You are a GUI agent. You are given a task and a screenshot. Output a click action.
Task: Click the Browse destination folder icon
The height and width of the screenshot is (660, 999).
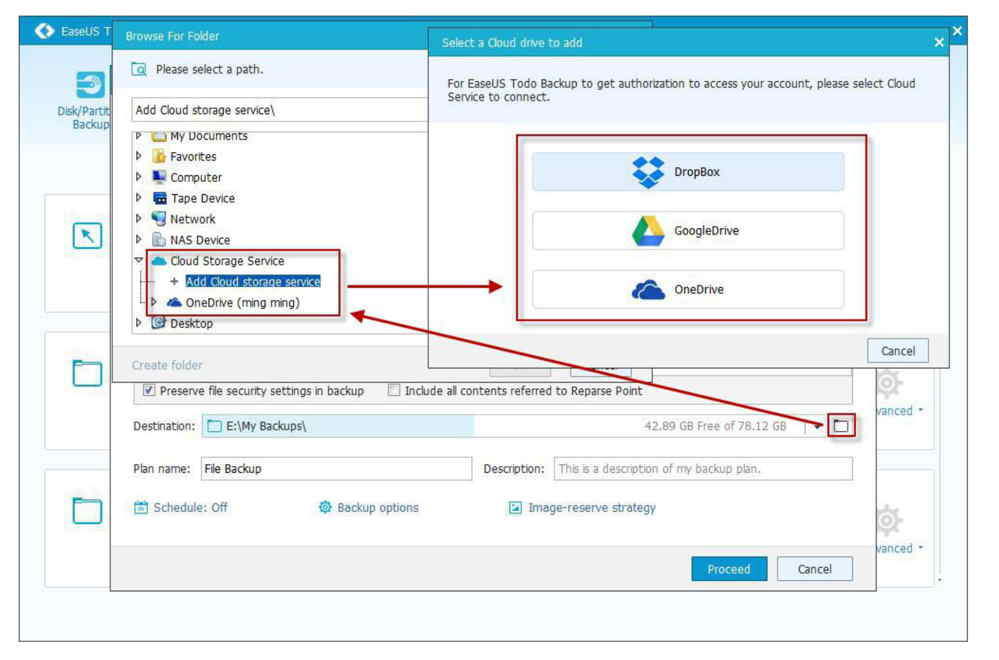(841, 426)
